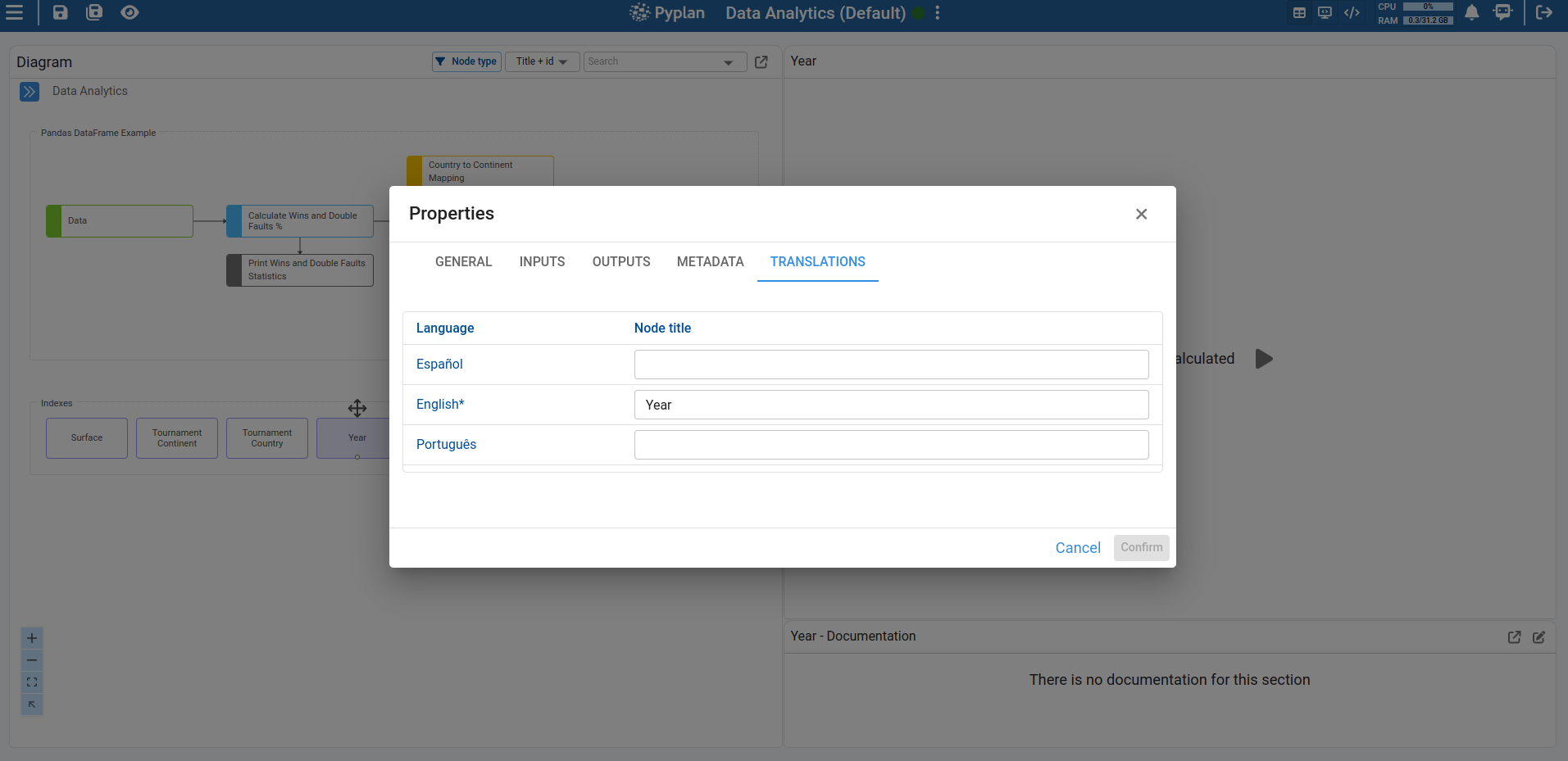Open the assistant chatbot icon
This screenshot has height=761, width=1568.
click(x=1502, y=12)
